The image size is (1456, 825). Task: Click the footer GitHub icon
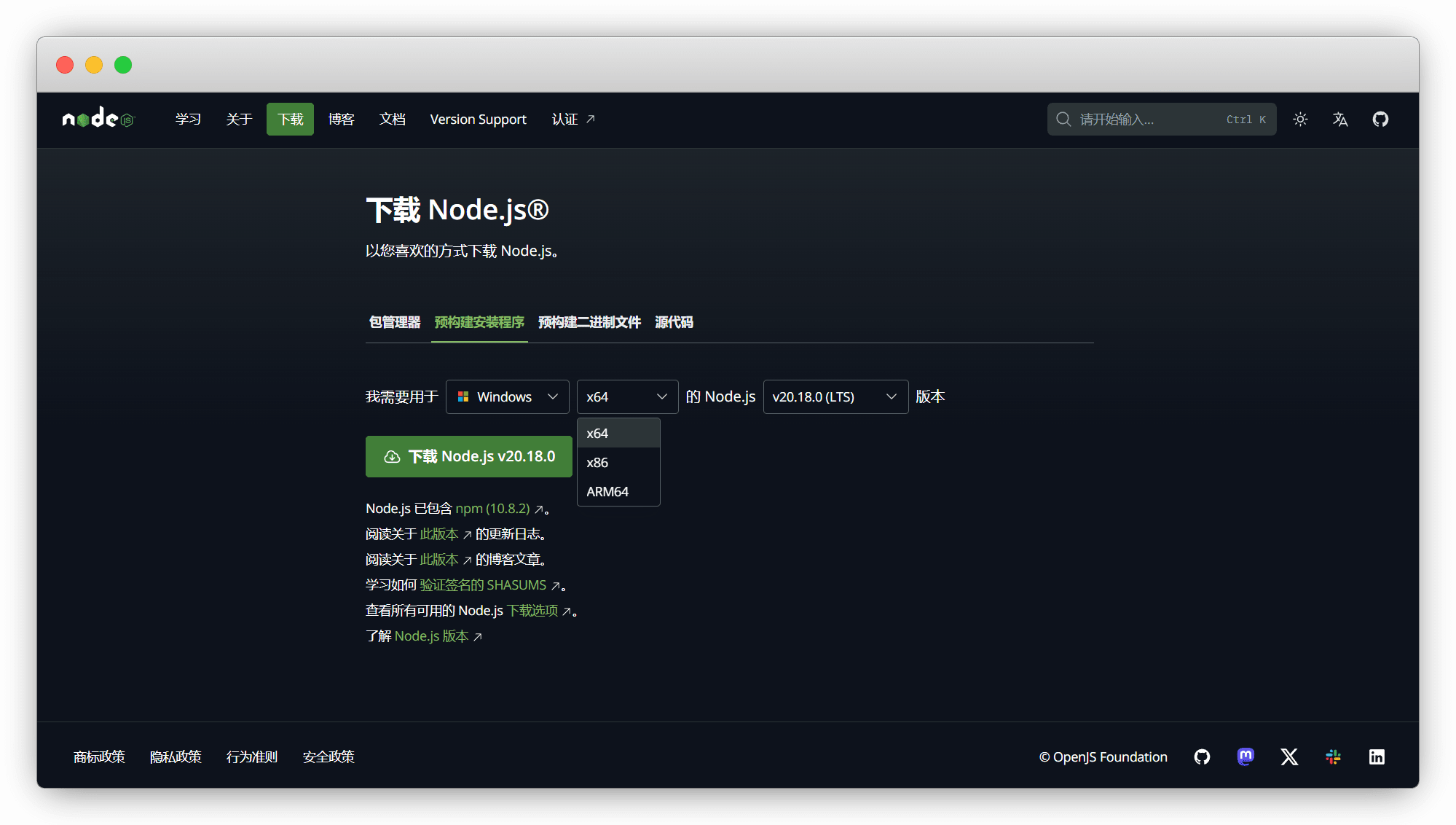(x=1202, y=756)
